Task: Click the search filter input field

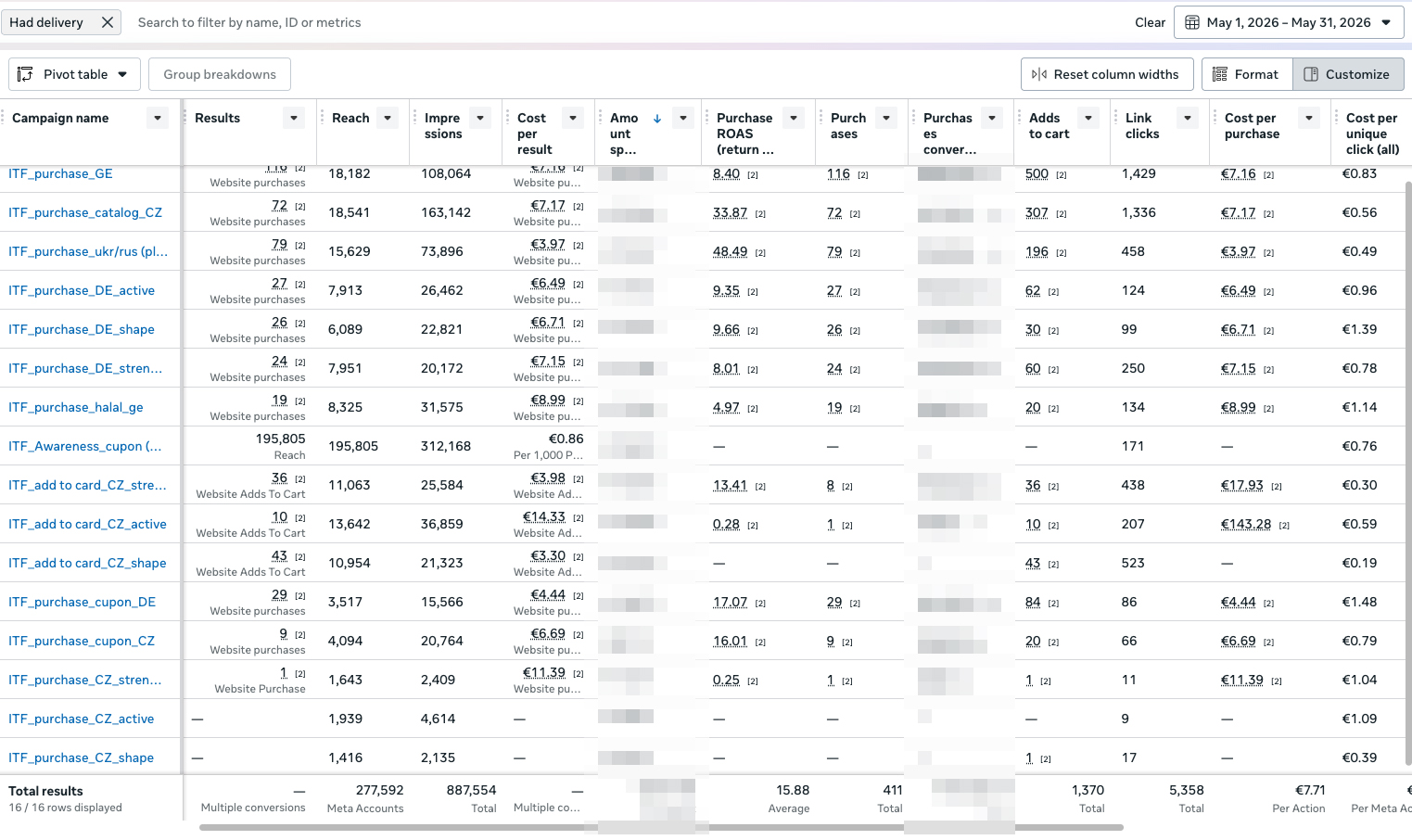Action: coord(630,22)
